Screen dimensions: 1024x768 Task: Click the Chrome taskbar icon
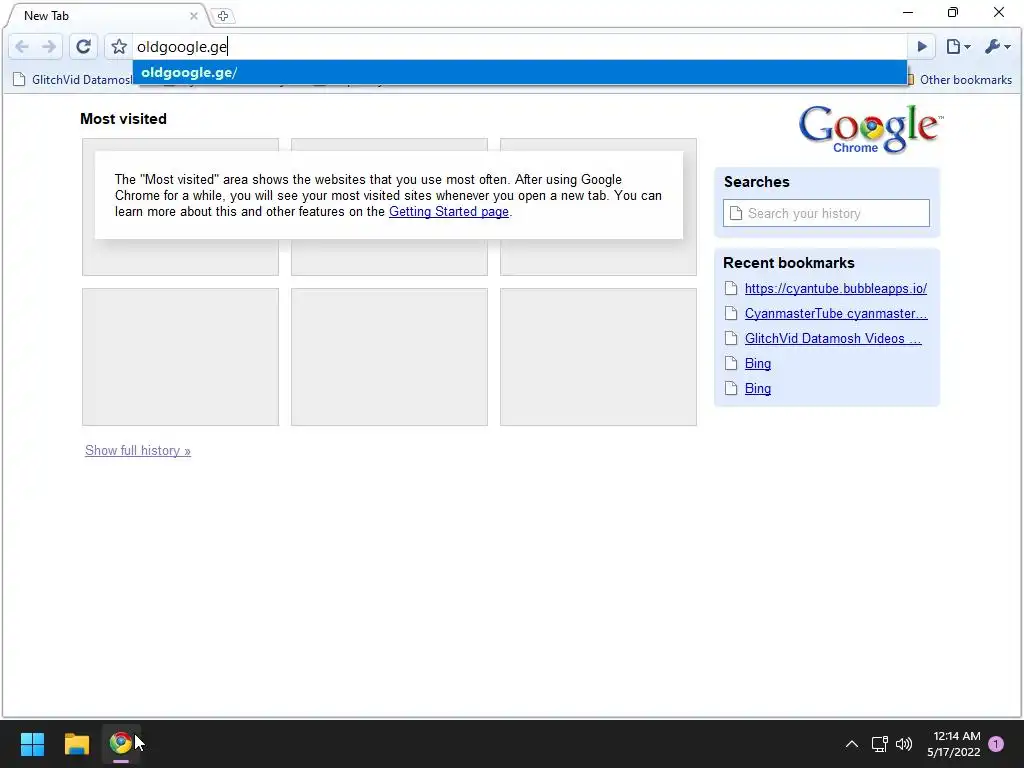(121, 743)
